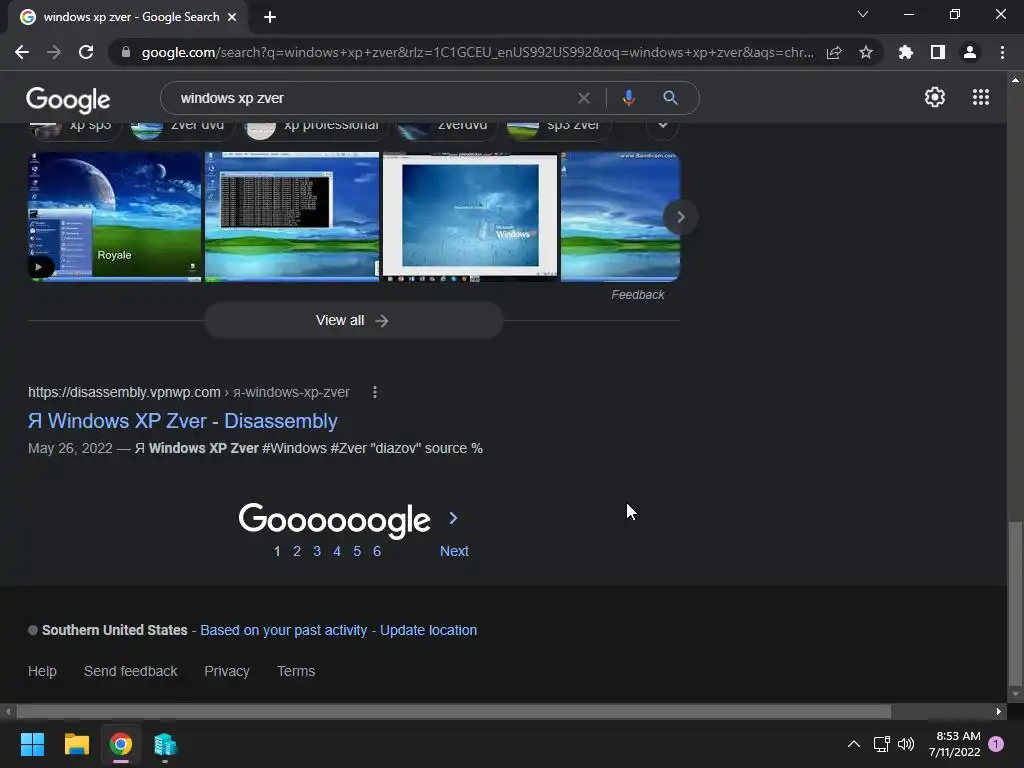1024x768 pixels.
Task: Go to results page 3
Action: (317, 551)
